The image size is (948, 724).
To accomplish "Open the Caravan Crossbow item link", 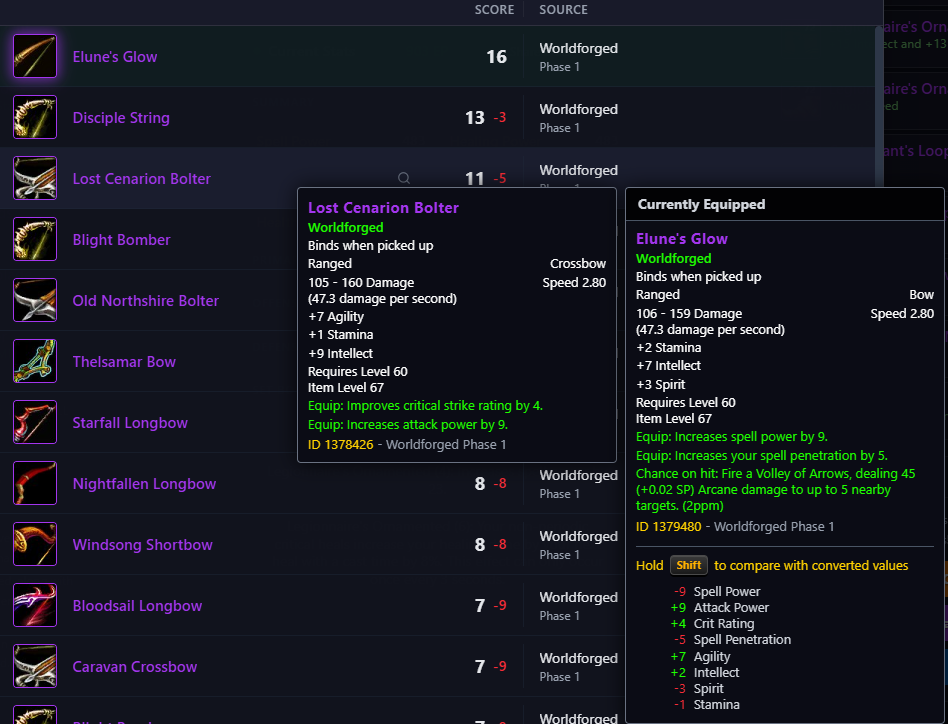I will (x=135, y=667).
